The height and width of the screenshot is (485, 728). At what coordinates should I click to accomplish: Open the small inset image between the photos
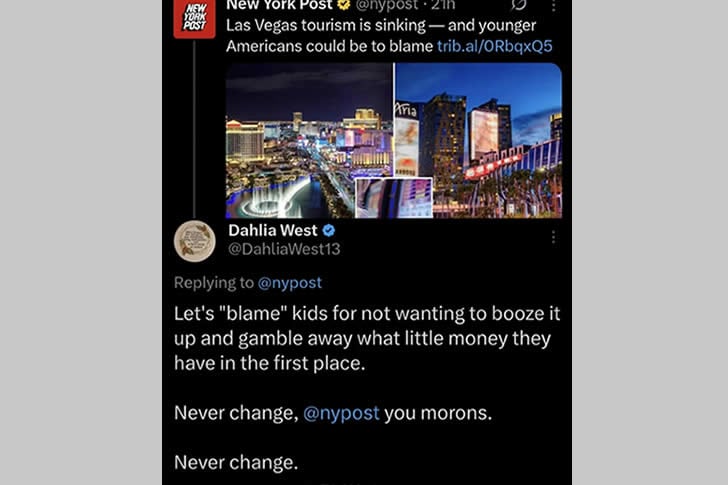coord(394,198)
